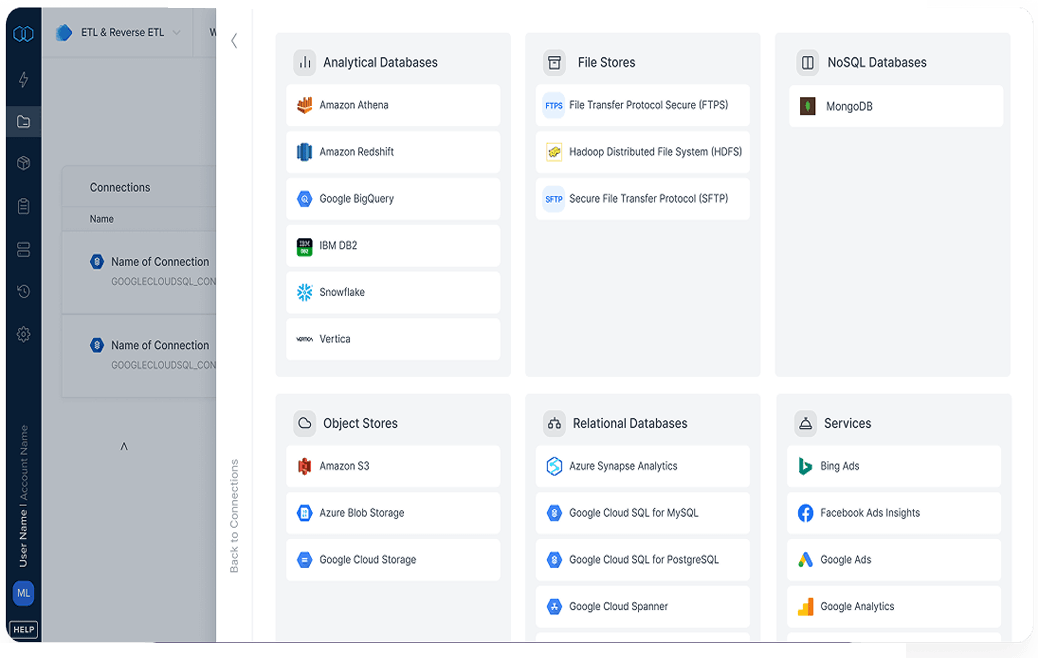Click the app logo at top of sidebar
Image resolution: width=1038 pixels, height=658 pixels.
click(22, 33)
